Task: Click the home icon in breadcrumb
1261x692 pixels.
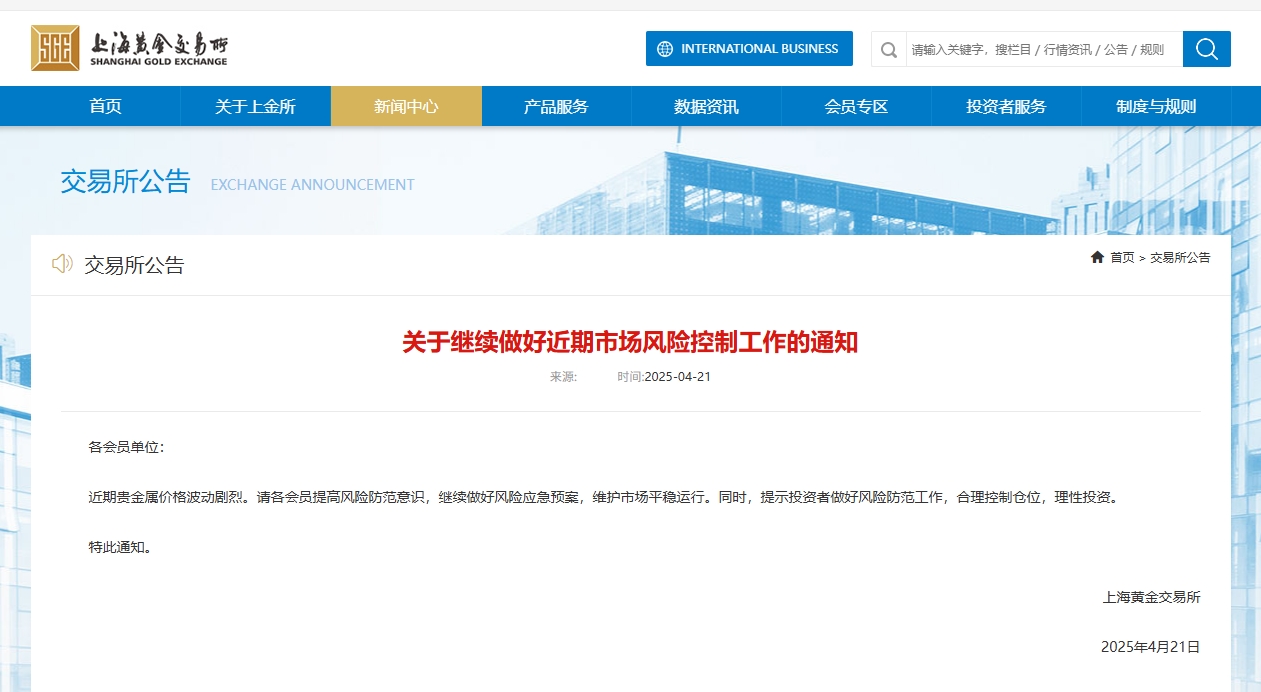Action: pyautogui.click(x=1097, y=257)
